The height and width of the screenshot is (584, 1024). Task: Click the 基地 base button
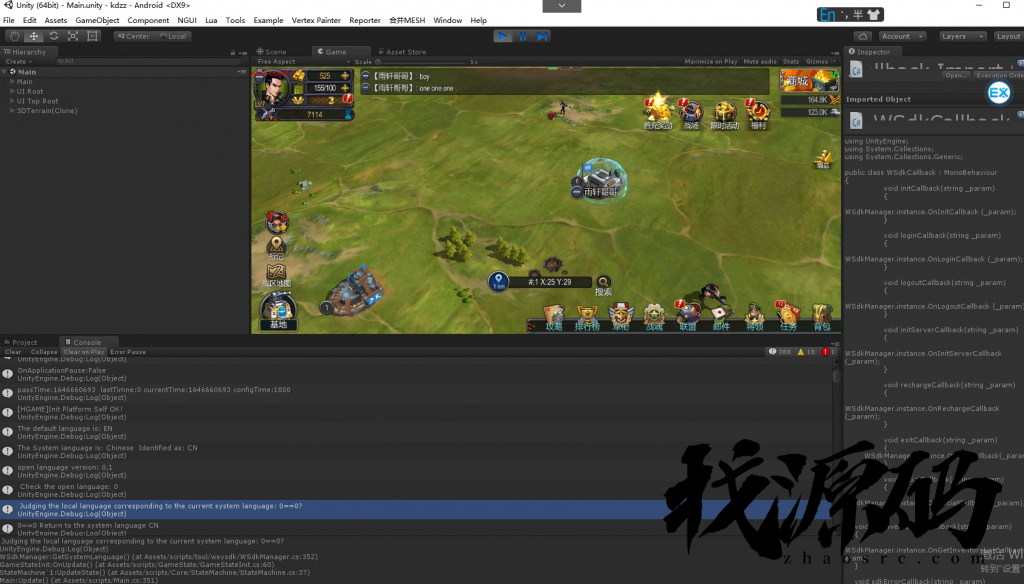pos(278,312)
